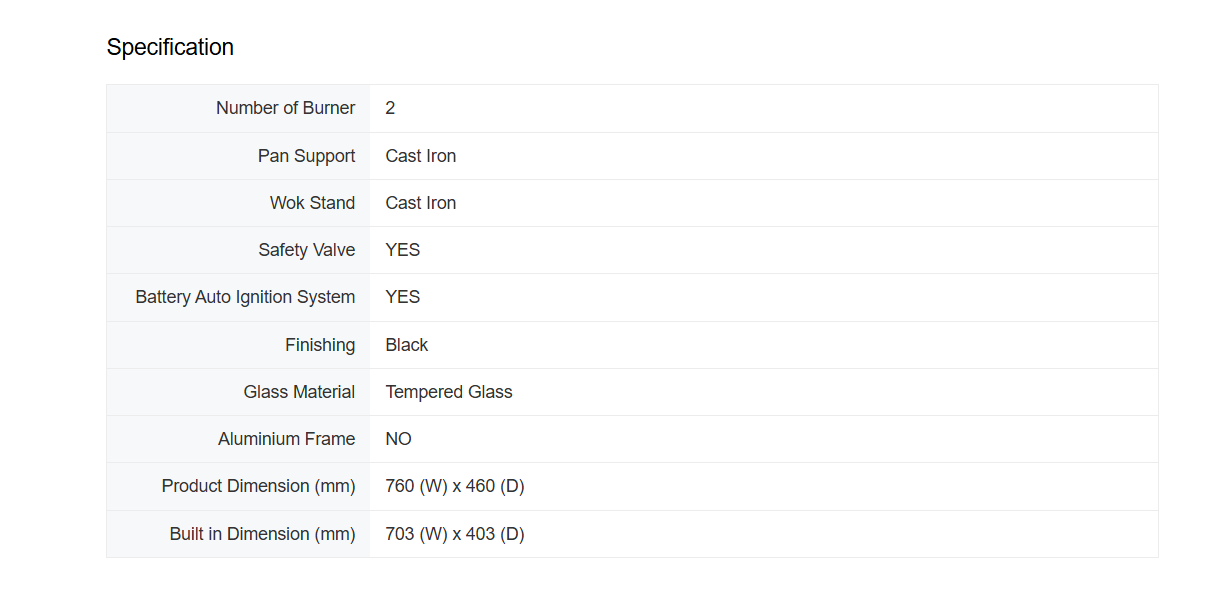Viewport: 1205px width, 592px height.
Task: Click the NO value for Aluminium Frame
Action: click(x=398, y=439)
